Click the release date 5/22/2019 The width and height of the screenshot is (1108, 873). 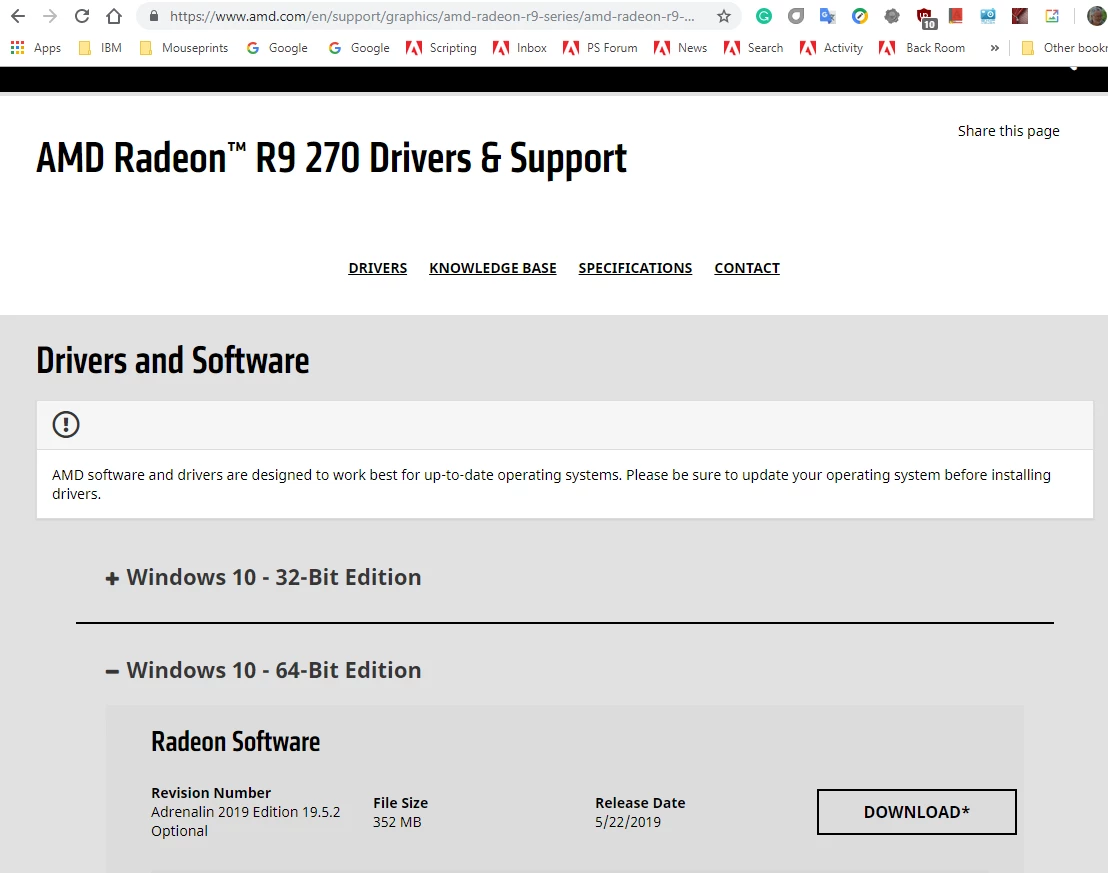coord(627,822)
